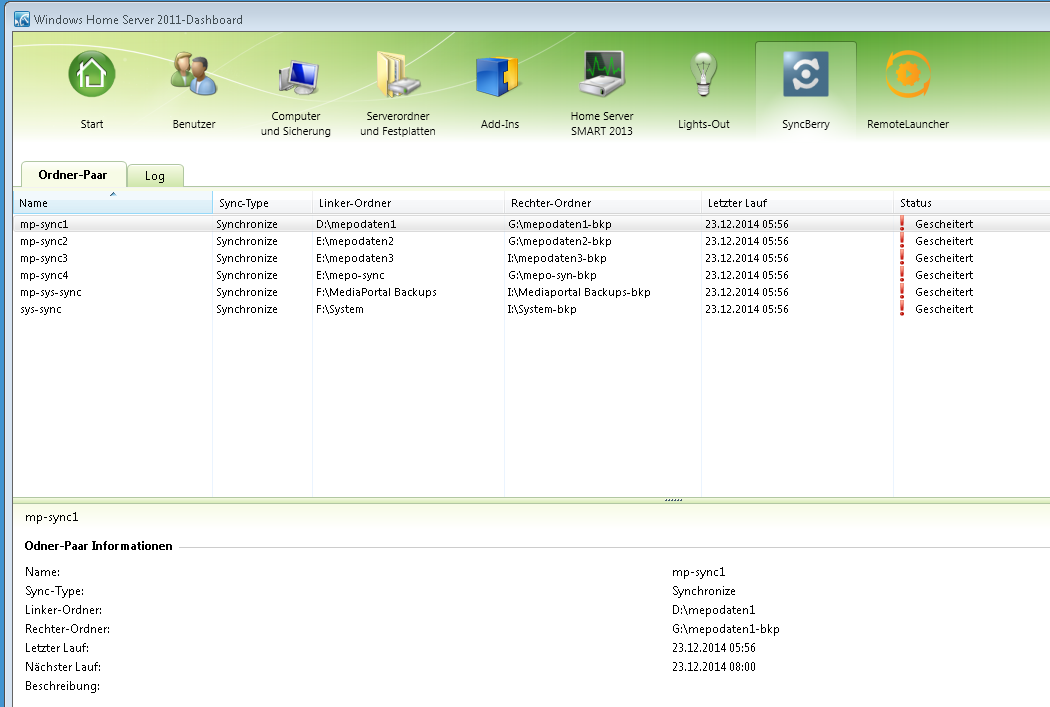Click the I:\System-bkp cell

tap(542, 309)
